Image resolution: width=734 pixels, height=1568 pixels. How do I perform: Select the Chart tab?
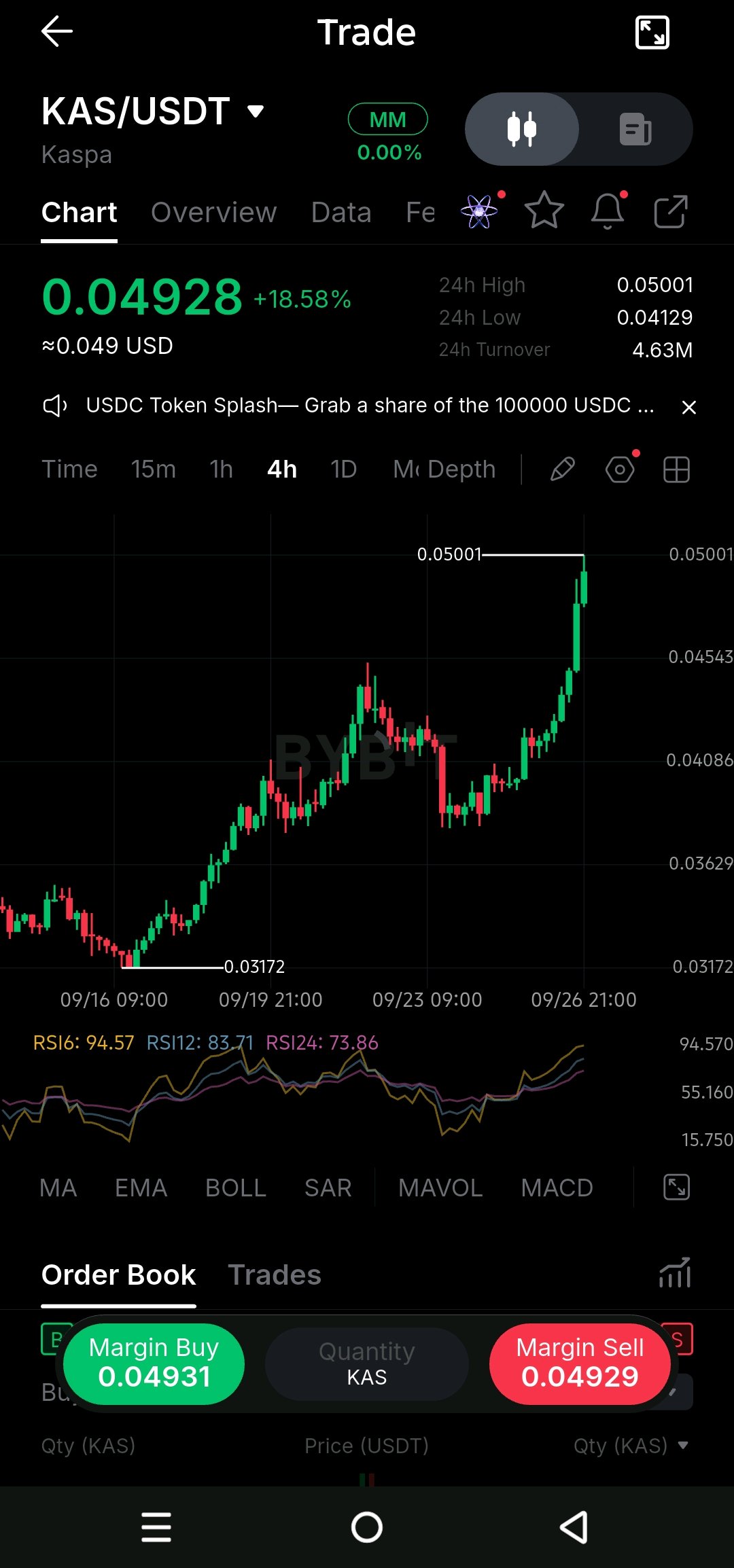pyautogui.click(x=79, y=213)
